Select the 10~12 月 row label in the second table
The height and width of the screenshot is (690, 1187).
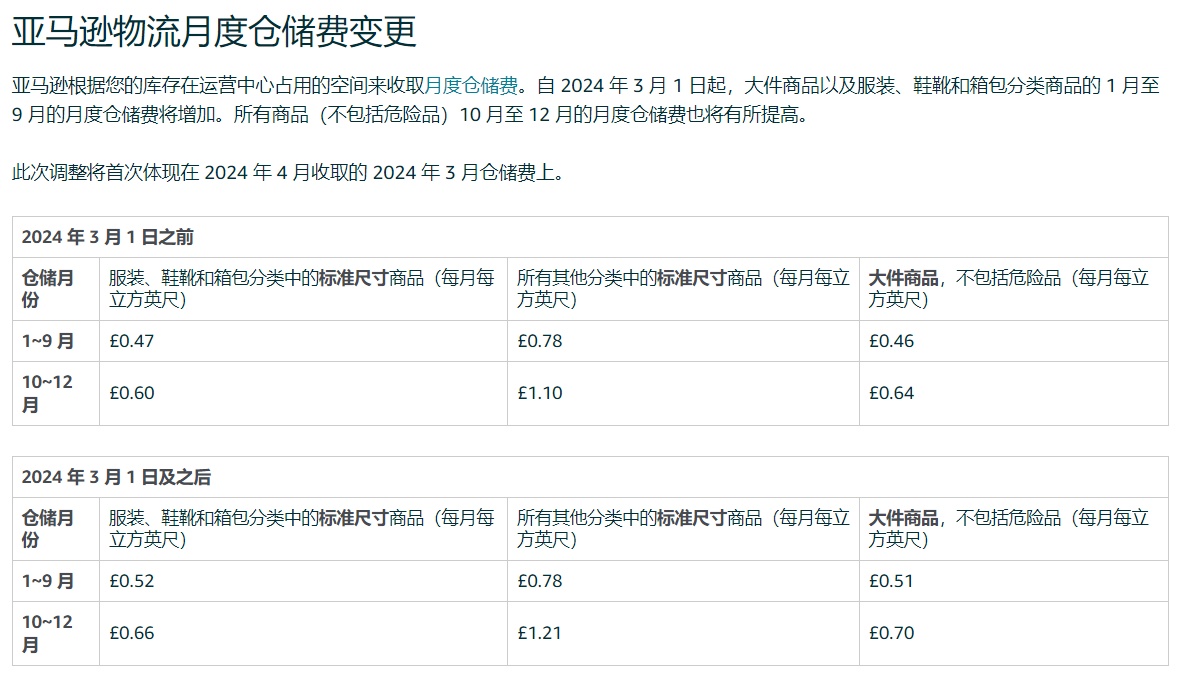(x=48, y=633)
